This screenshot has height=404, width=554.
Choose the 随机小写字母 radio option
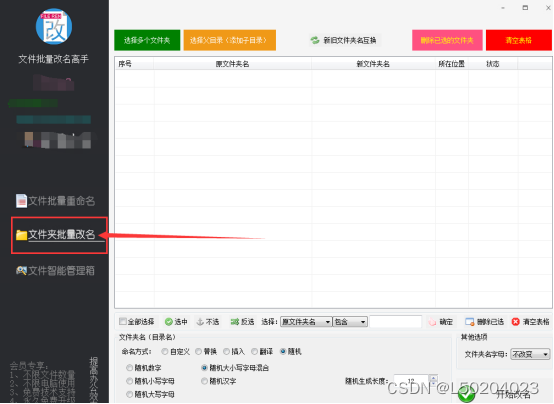[130, 381]
